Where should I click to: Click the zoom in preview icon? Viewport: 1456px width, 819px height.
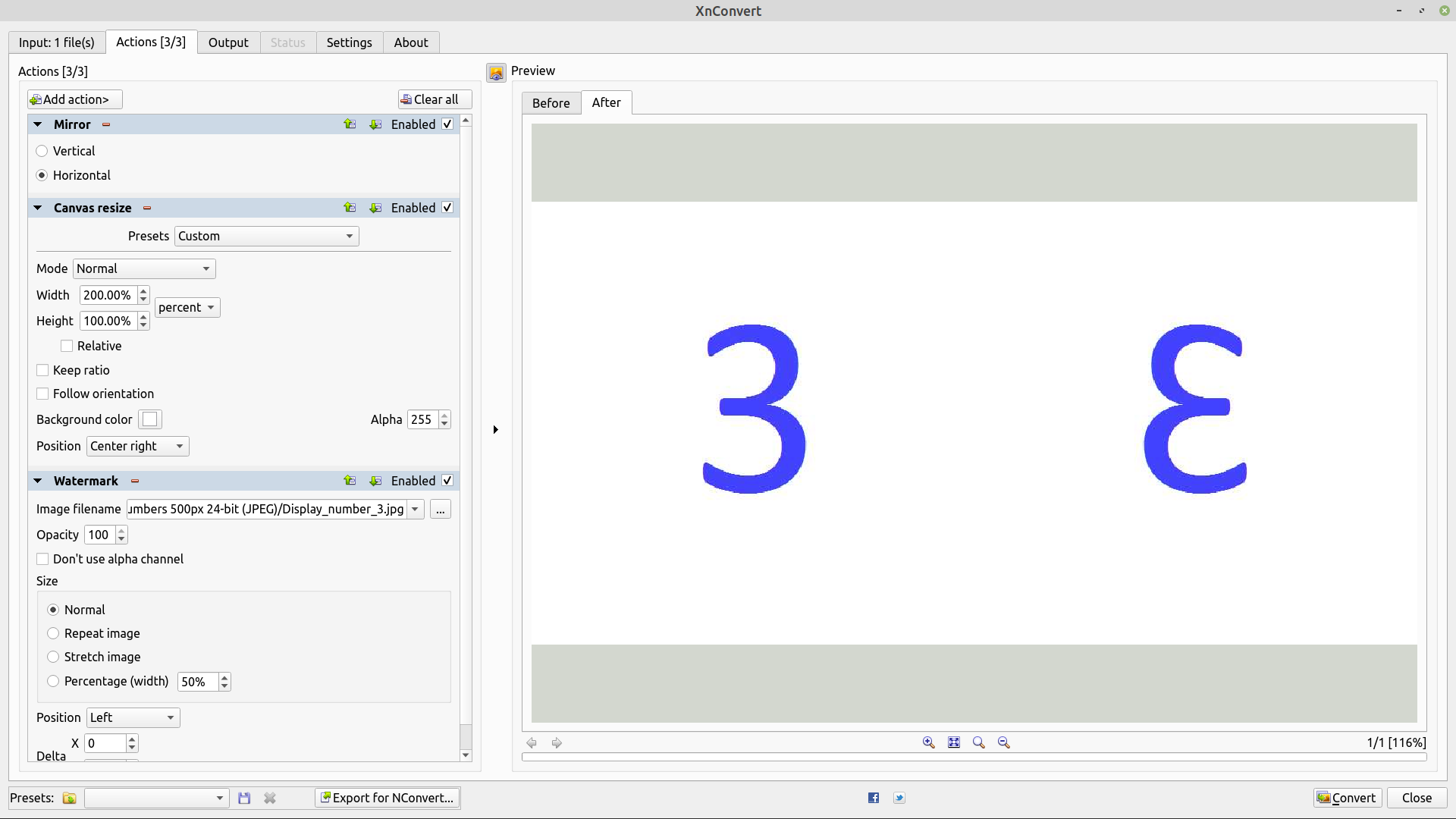tap(928, 742)
